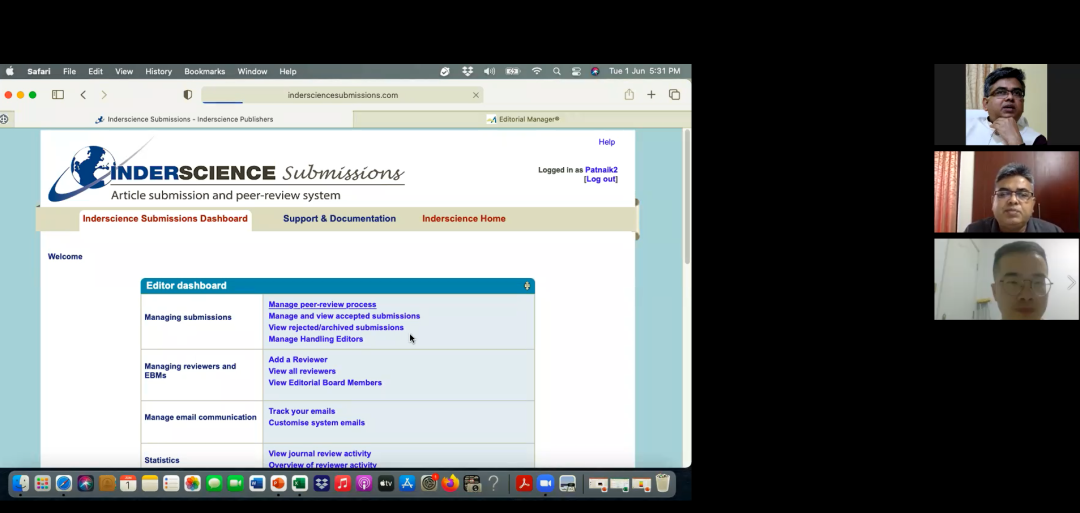Image resolution: width=1080 pixels, height=513 pixels.
Task: Open Launchpad from the Dock
Action: (x=43, y=483)
